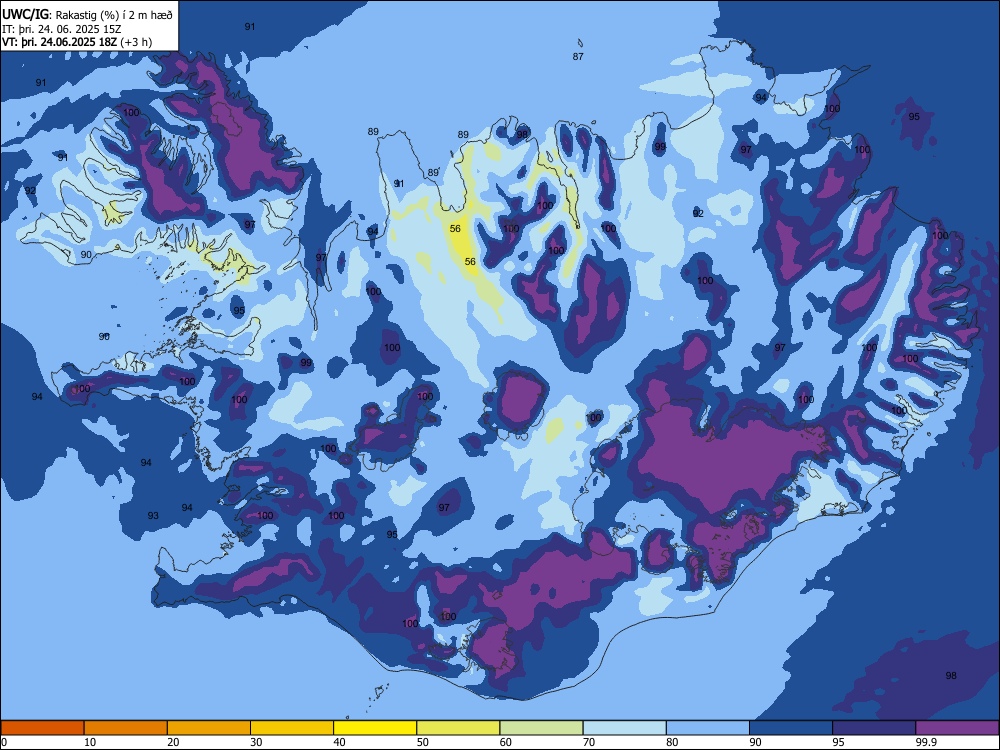Click the '87' humidity value north of Iceland
Image resolution: width=1000 pixels, height=750 pixels.
point(578,56)
